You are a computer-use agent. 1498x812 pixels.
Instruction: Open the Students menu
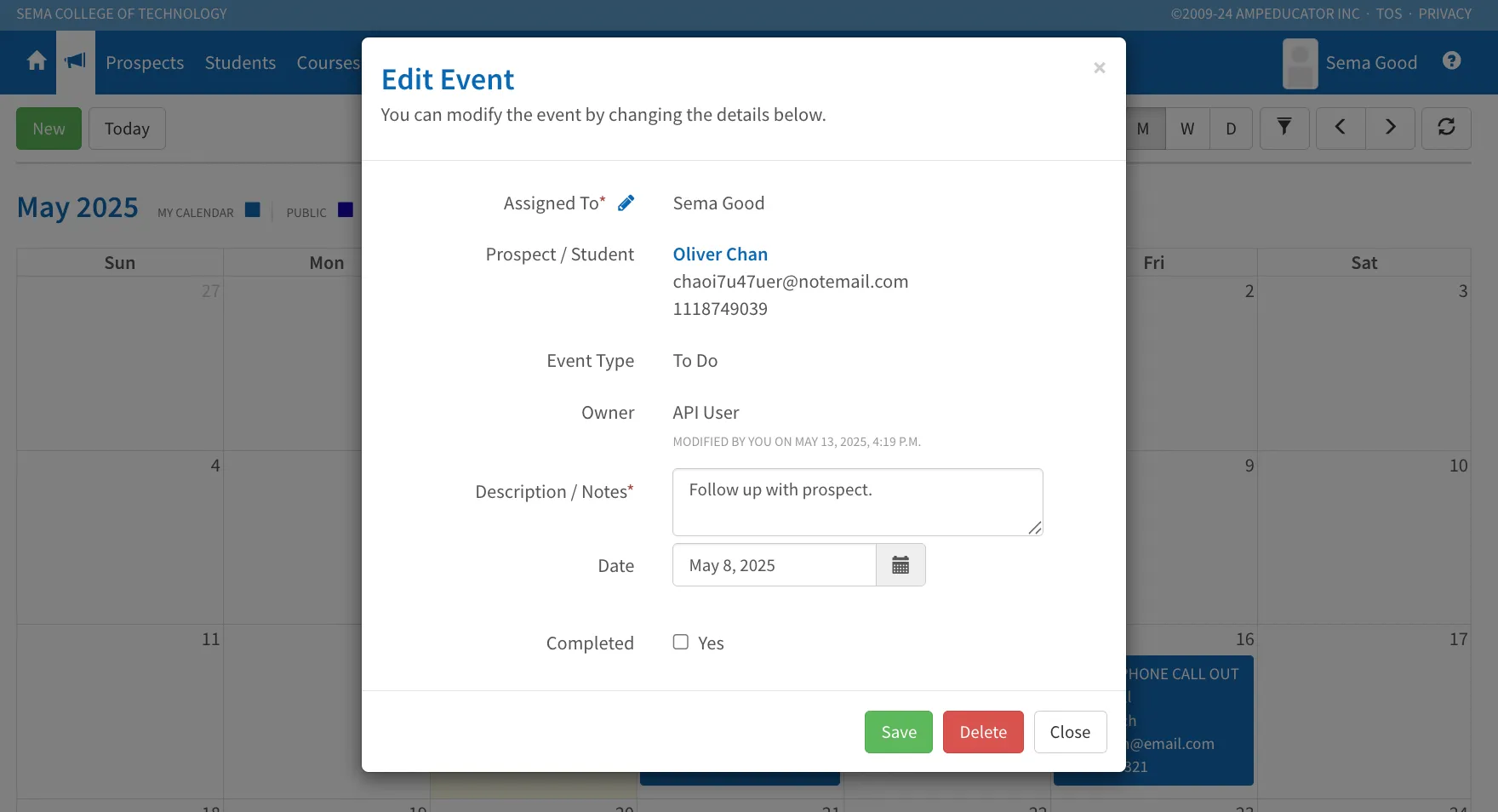240,63
